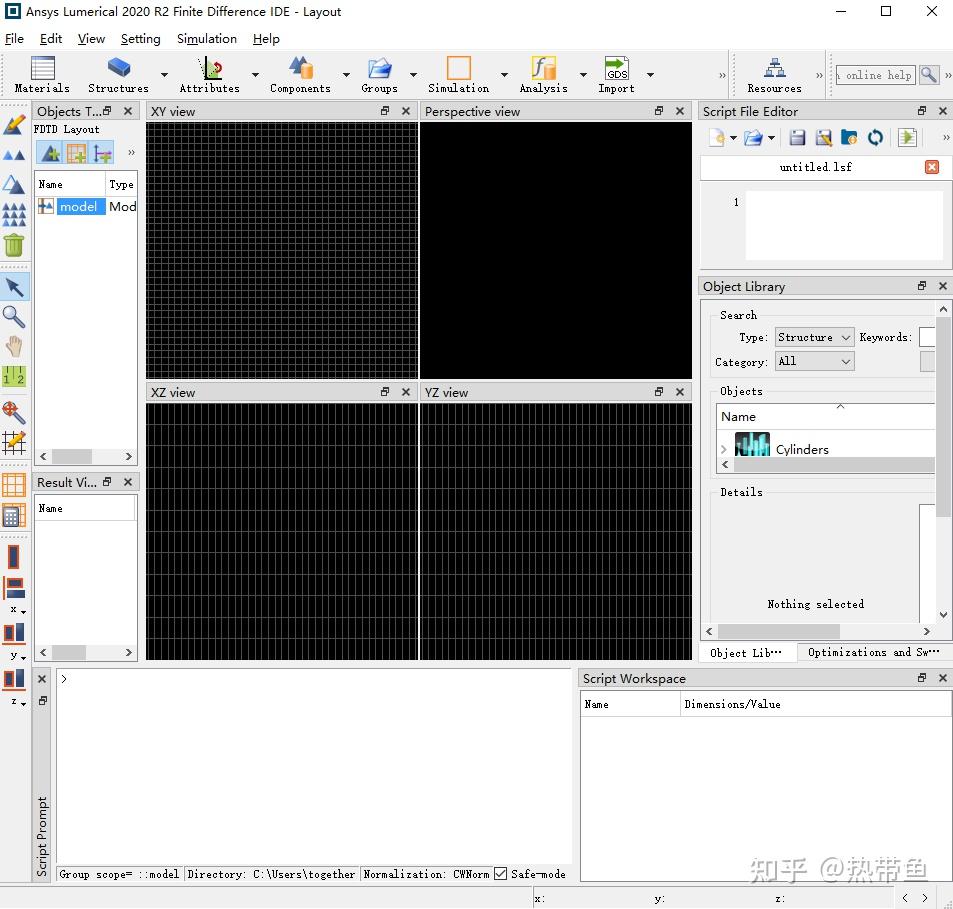Open the Type dropdown showing Structure
The height and width of the screenshot is (909, 953).
click(x=813, y=337)
